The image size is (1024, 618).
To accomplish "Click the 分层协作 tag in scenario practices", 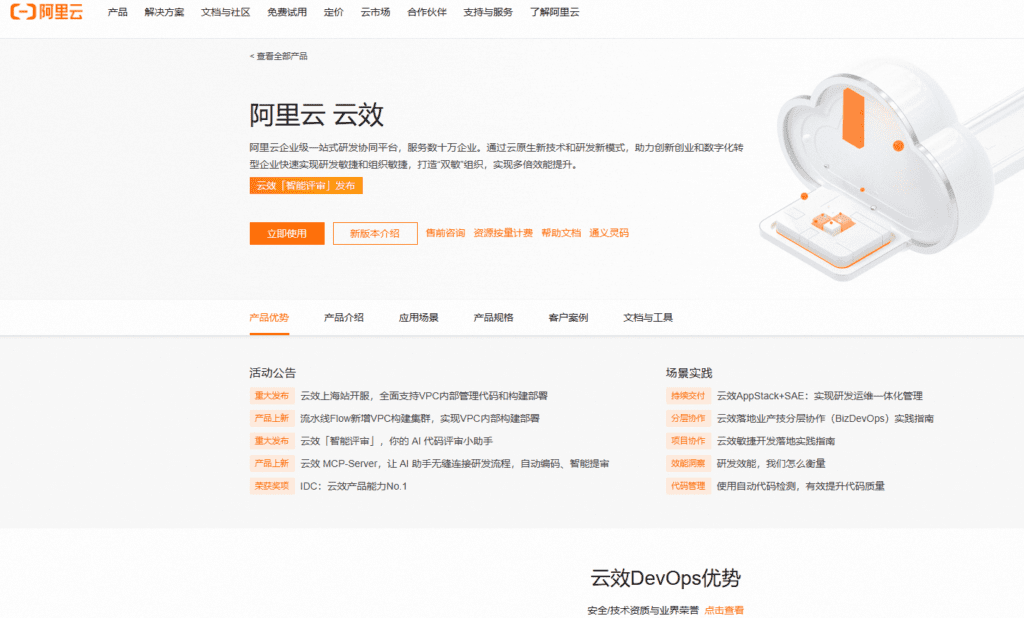I will point(688,418).
